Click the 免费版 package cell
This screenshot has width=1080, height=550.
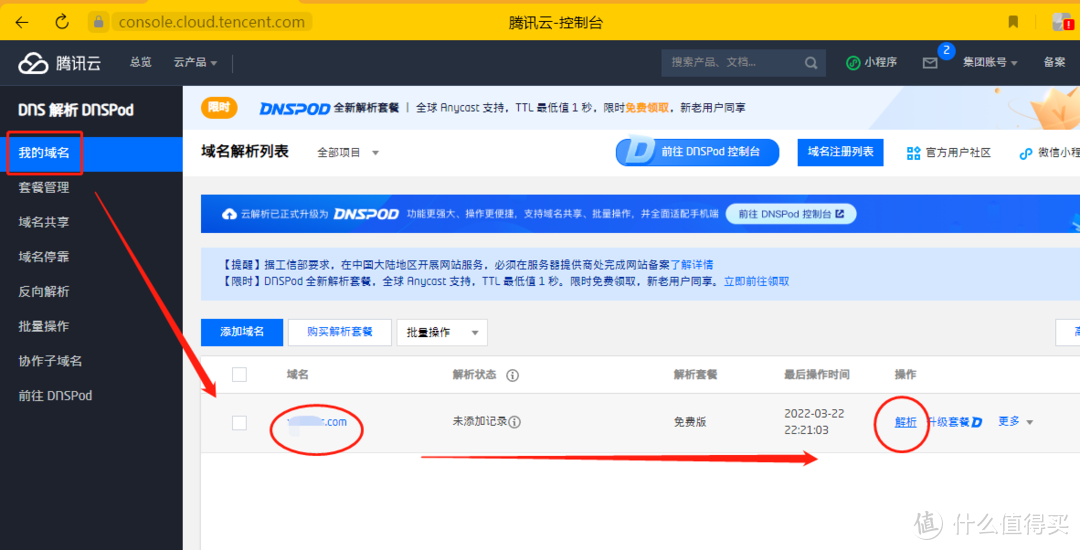point(690,422)
